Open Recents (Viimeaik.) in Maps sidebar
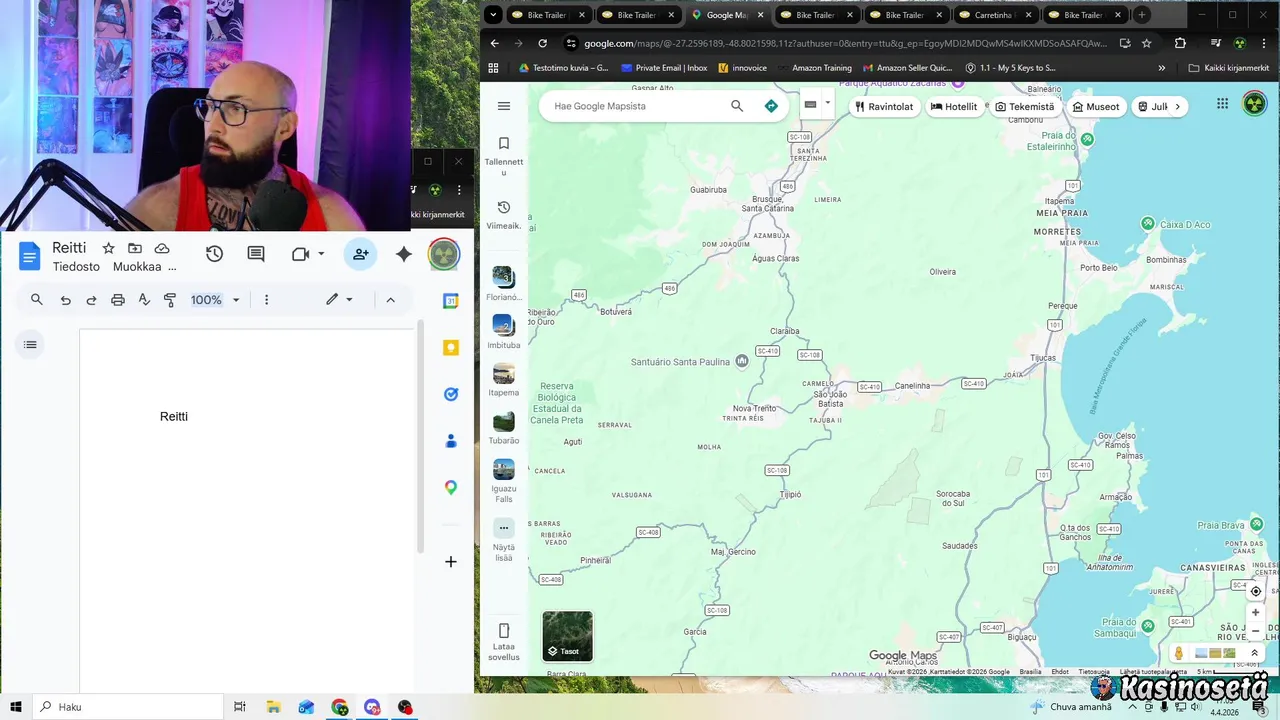Image resolution: width=1280 pixels, height=720 pixels. click(504, 215)
